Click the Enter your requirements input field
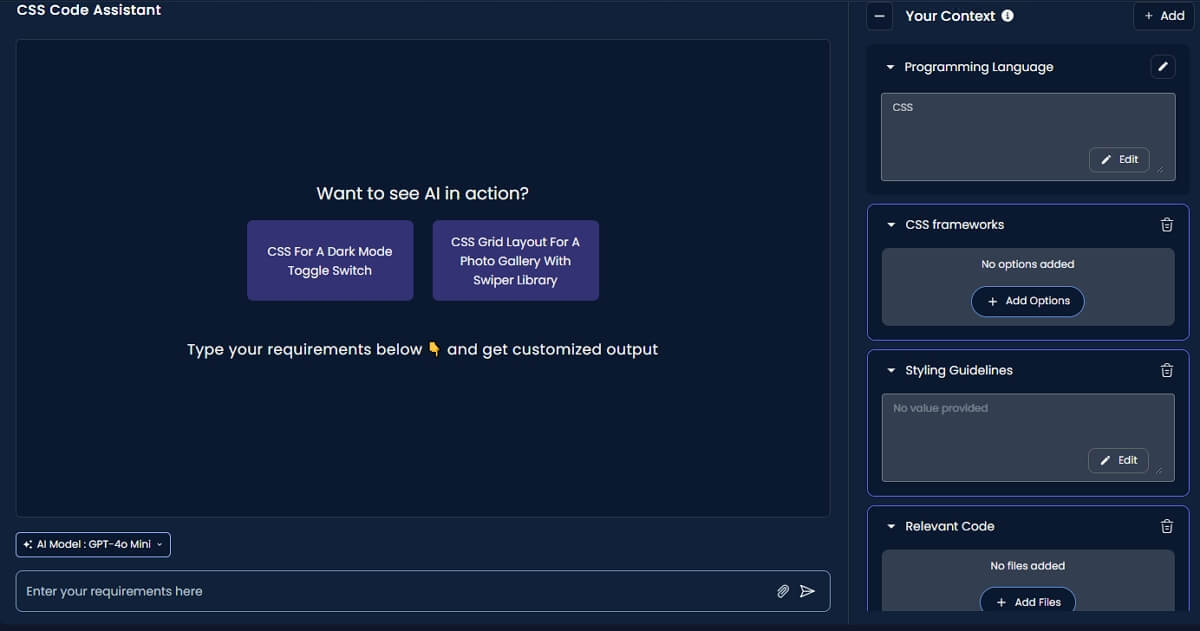The width and height of the screenshot is (1200, 631). [395, 591]
